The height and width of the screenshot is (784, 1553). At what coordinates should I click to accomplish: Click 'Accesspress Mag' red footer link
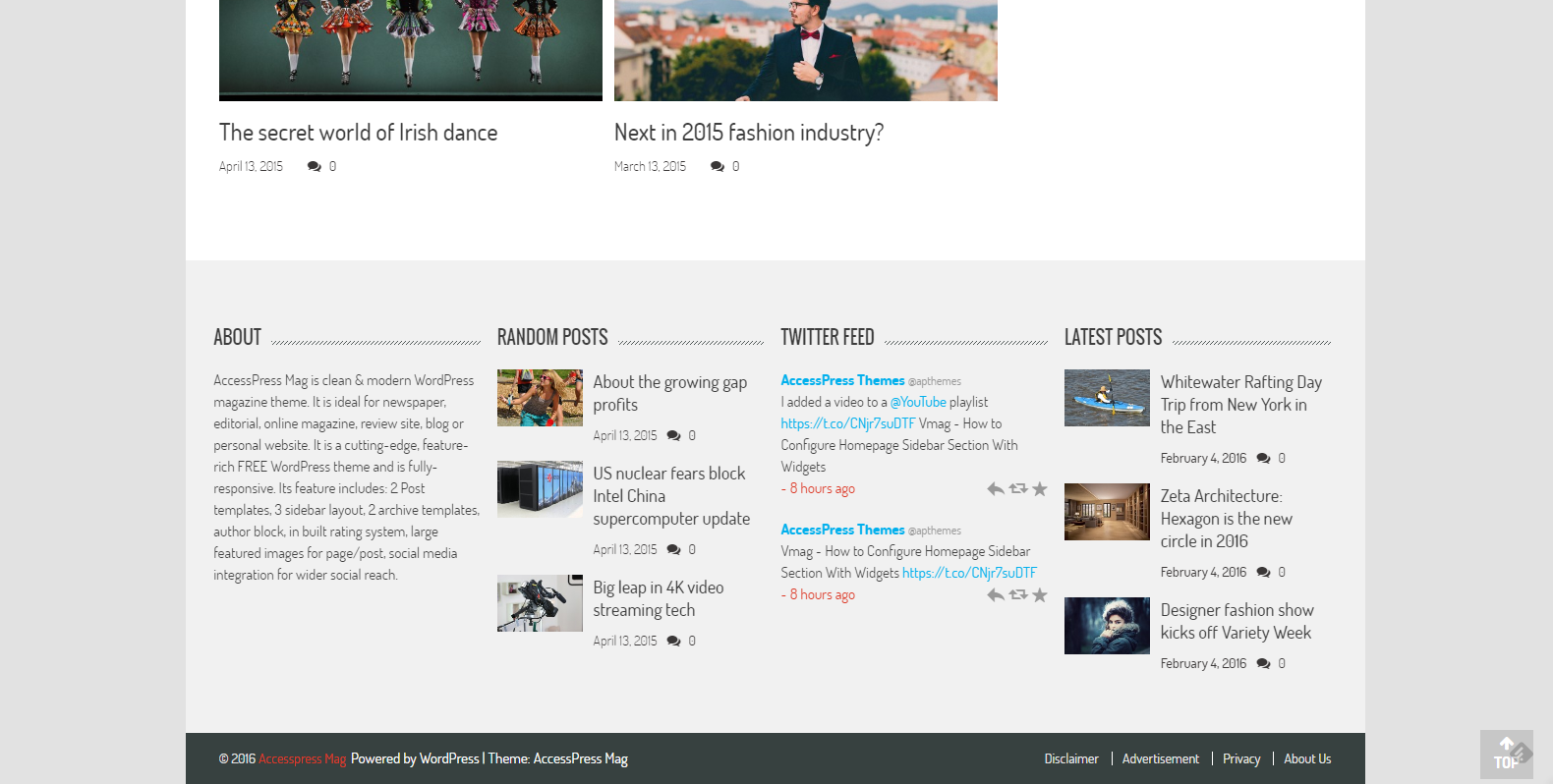(302, 759)
